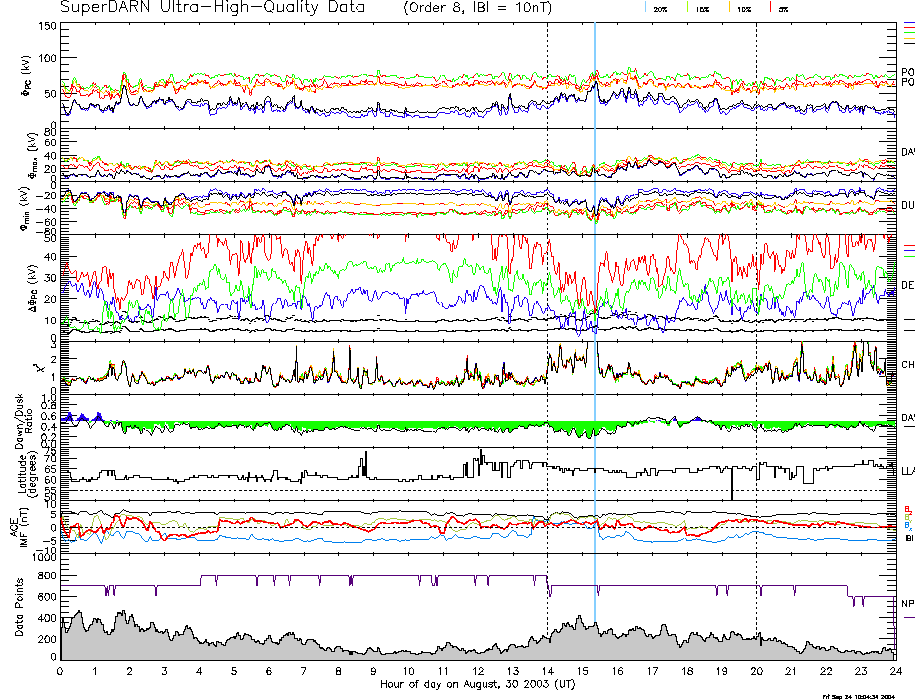Viewport: 915px width, 700px height.
Task: Click the Order 8 |B| = 10nT subtitle
Action: (x=476, y=8)
